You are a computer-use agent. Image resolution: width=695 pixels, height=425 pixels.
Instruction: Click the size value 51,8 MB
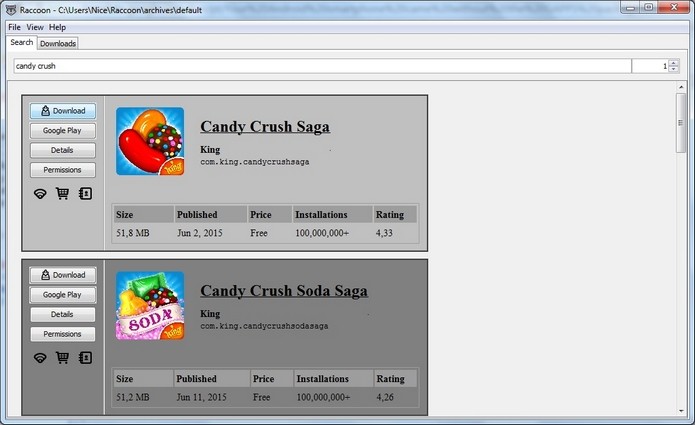pos(133,233)
